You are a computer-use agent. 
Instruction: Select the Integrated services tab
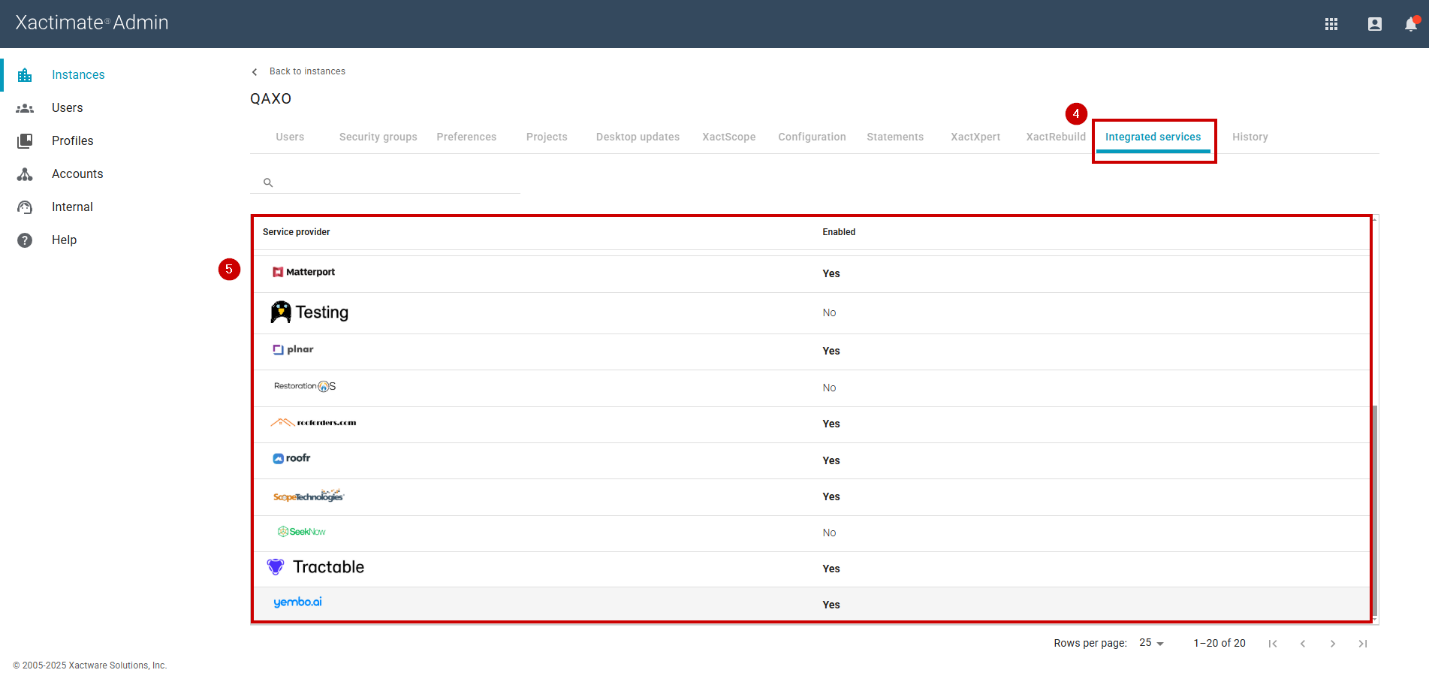(1153, 137)
